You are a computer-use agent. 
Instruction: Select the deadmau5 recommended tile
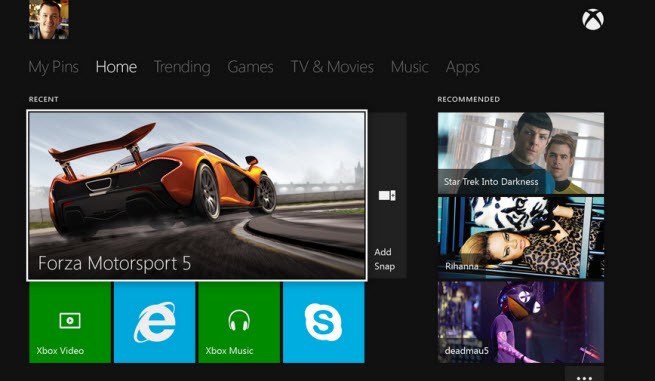[x=520, y=322]
